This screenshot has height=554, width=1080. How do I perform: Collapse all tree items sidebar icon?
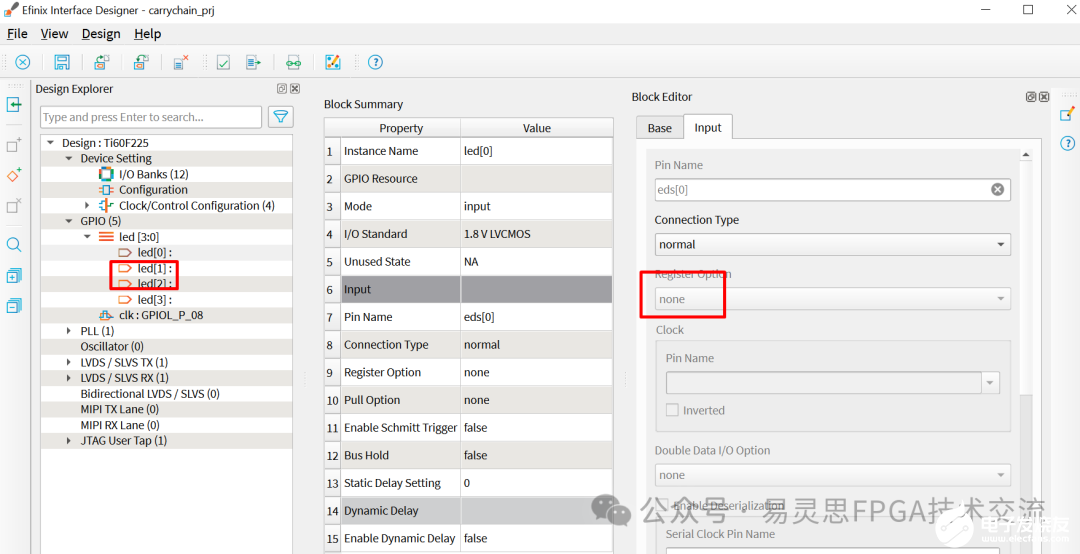tap(14, 306)
